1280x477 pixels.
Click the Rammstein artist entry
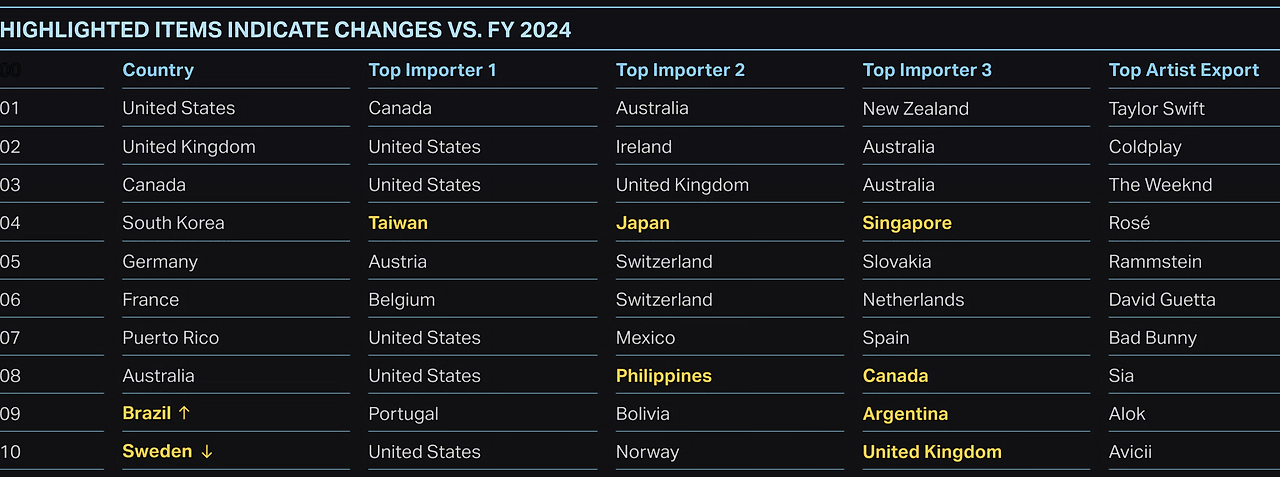pos(1155,262)
